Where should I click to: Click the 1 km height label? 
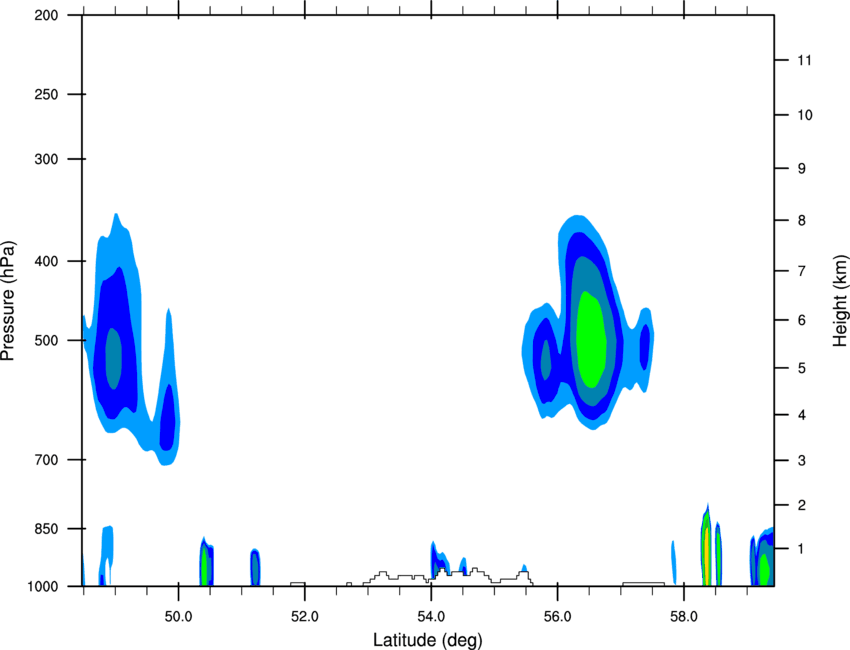(x=802, y=549)
